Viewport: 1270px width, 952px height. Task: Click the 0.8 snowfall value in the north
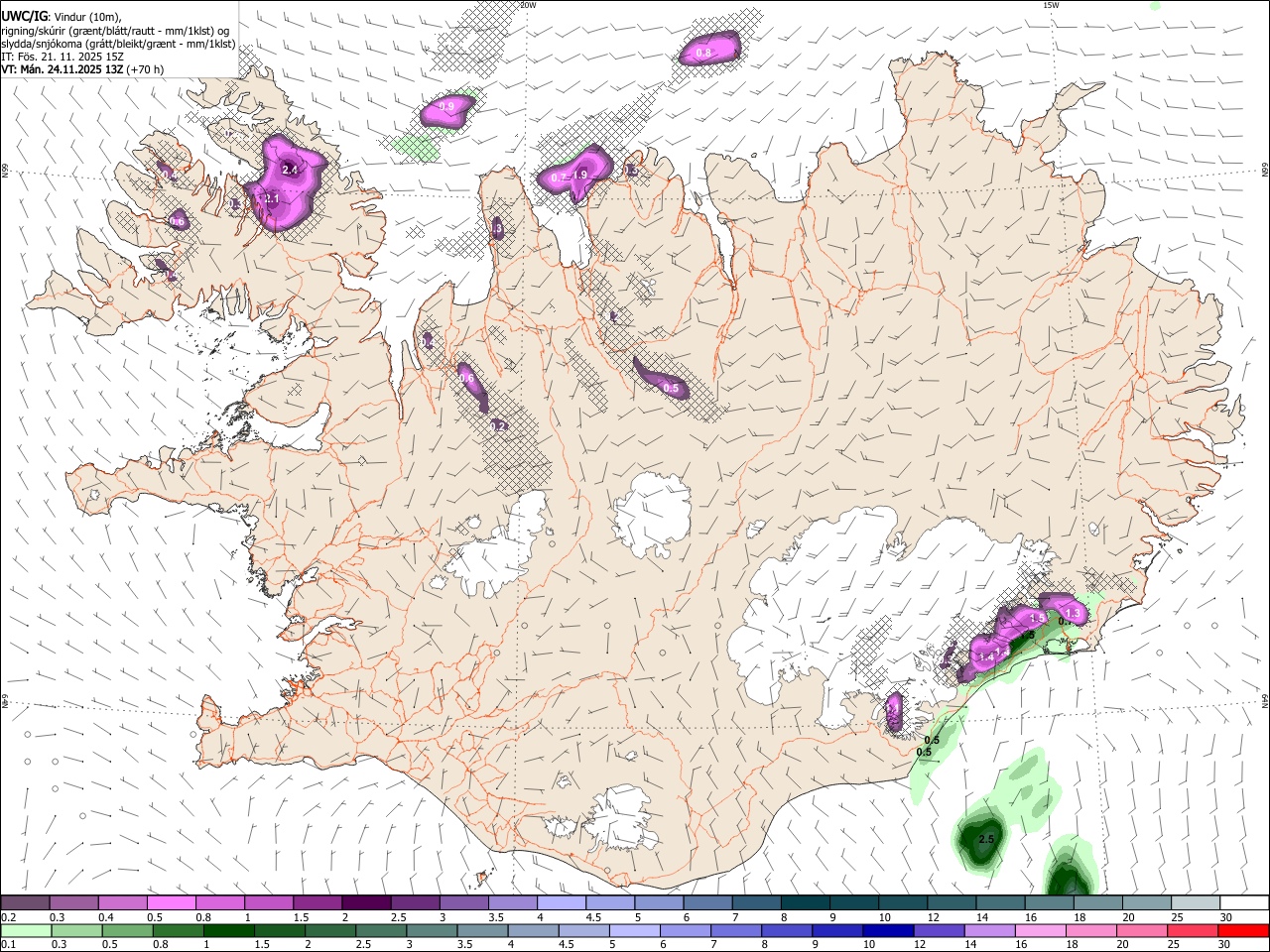point(704,52)
